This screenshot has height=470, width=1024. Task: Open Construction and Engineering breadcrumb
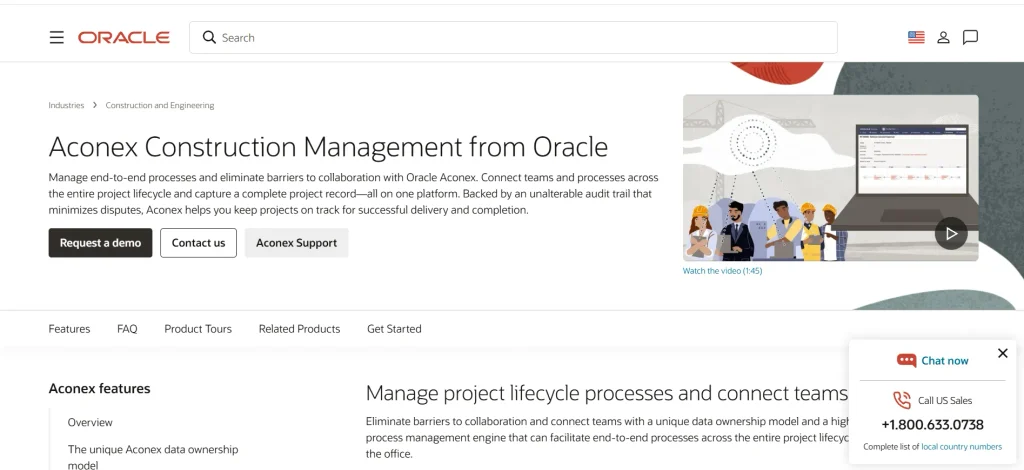(160, 105)
